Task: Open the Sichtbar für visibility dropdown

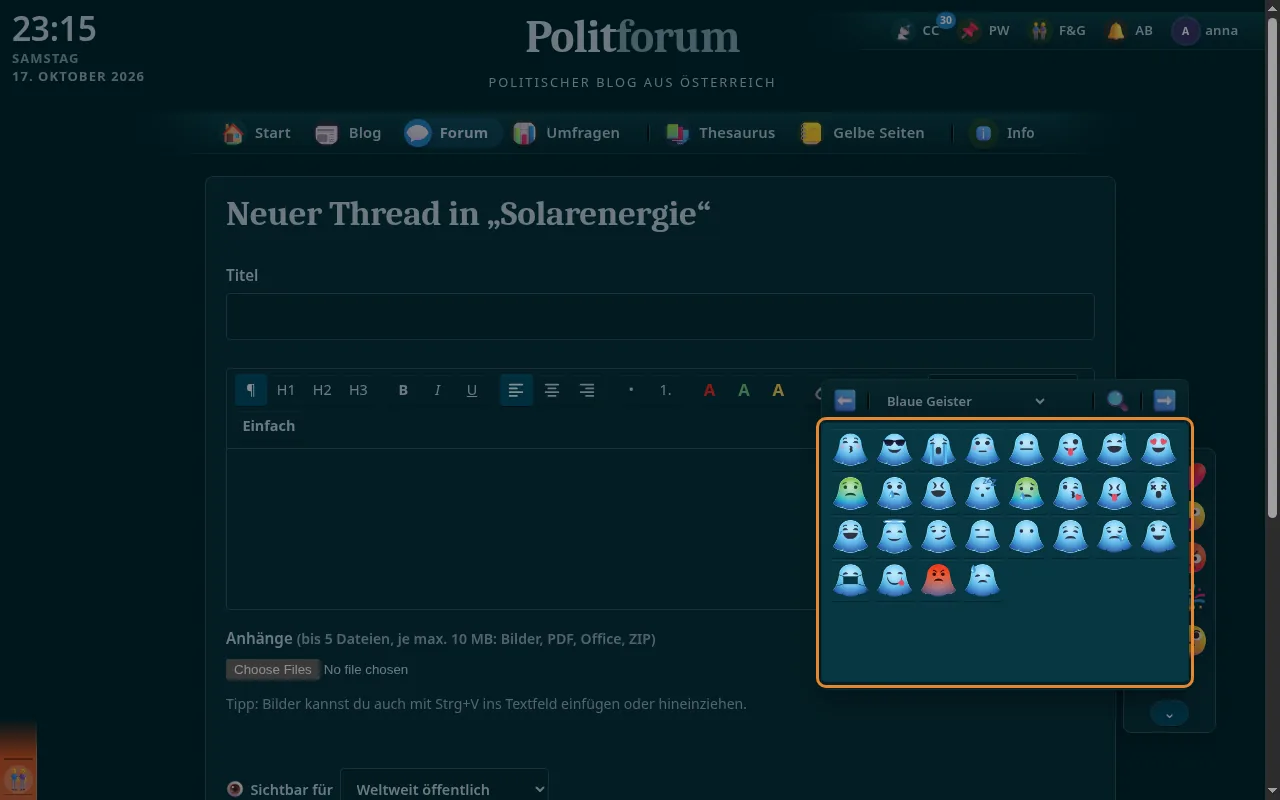Action: click(444, 789)
